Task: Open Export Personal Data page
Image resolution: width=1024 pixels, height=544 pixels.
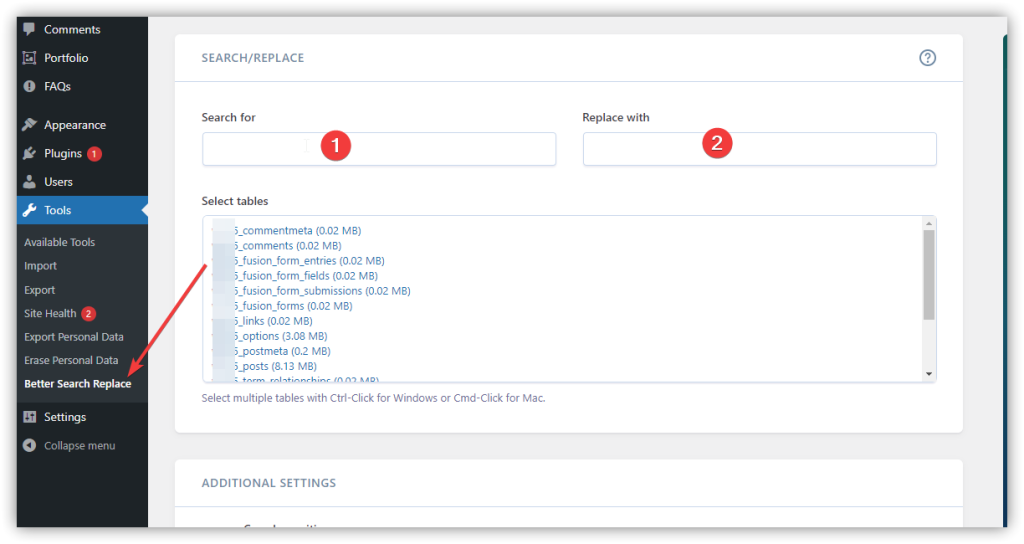Action: coord(73,337)
